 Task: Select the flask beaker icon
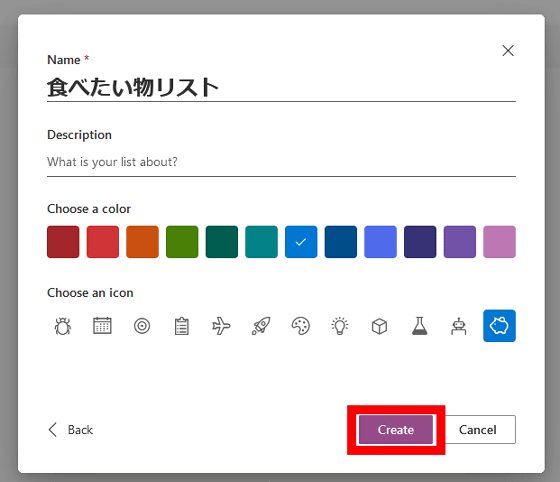(x=420, y=326)
